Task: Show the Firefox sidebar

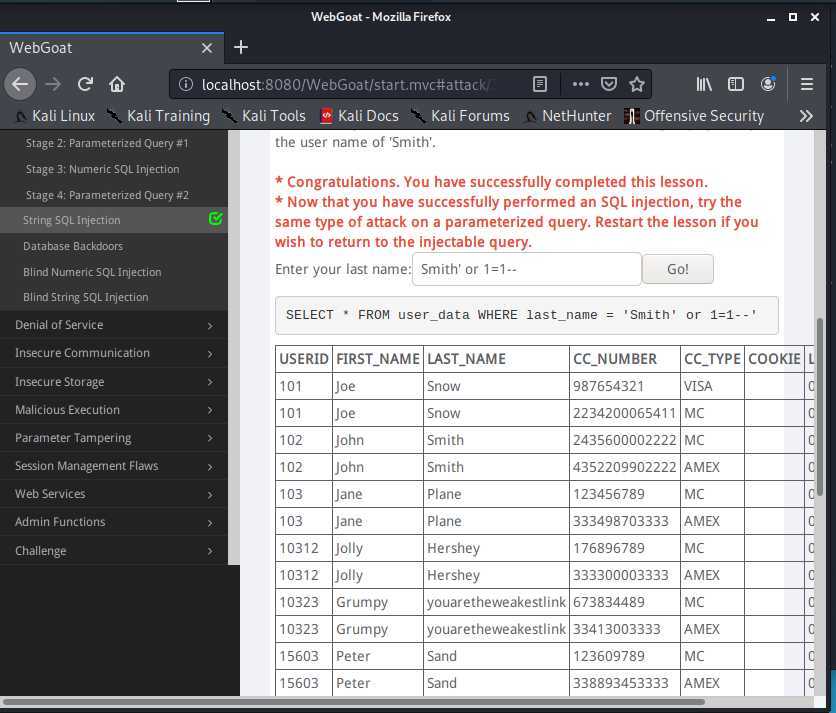Action: [x=736, y=84]
